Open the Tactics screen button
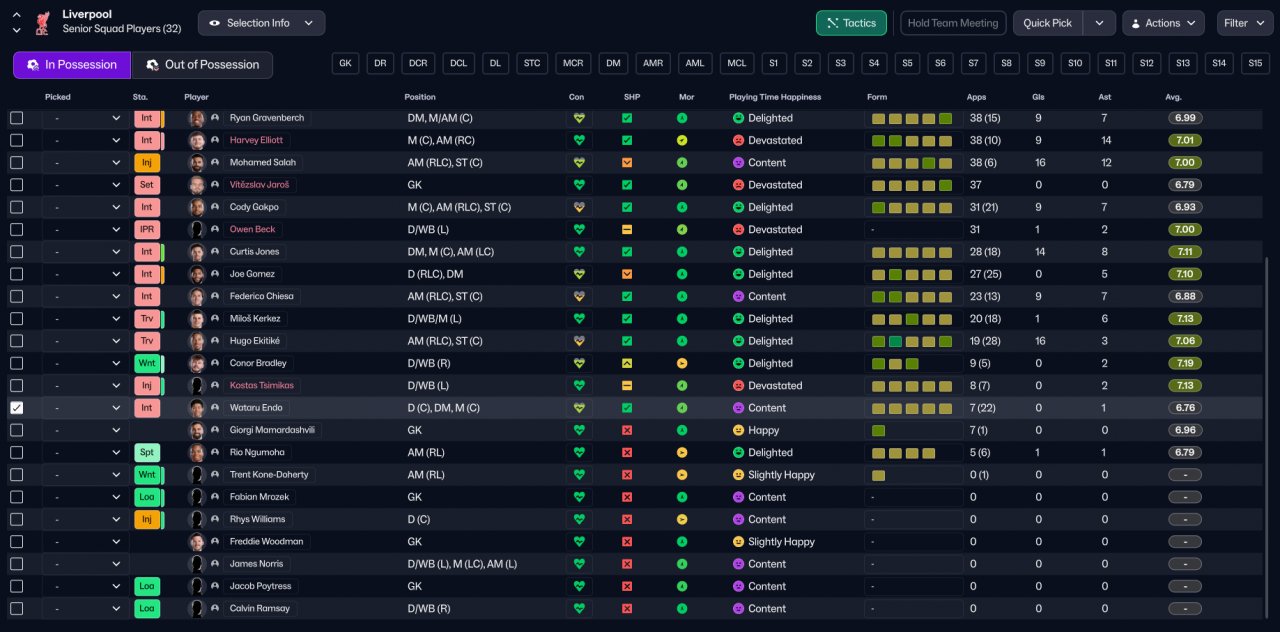The height and width of the screenshot is (632, 1280). (x=851, y=23)
